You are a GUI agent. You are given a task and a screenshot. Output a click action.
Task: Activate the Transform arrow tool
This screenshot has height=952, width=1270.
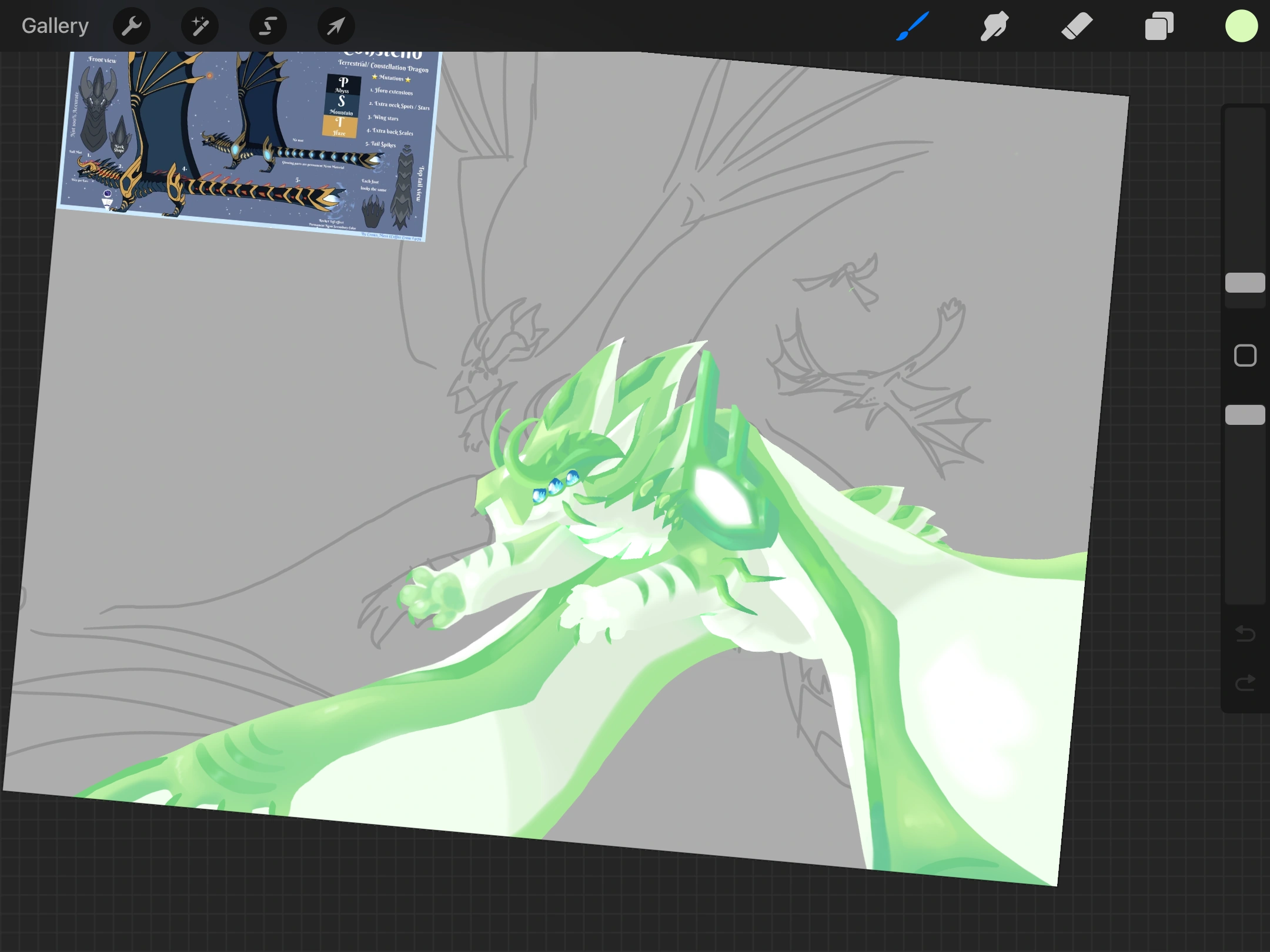point(336,26)
